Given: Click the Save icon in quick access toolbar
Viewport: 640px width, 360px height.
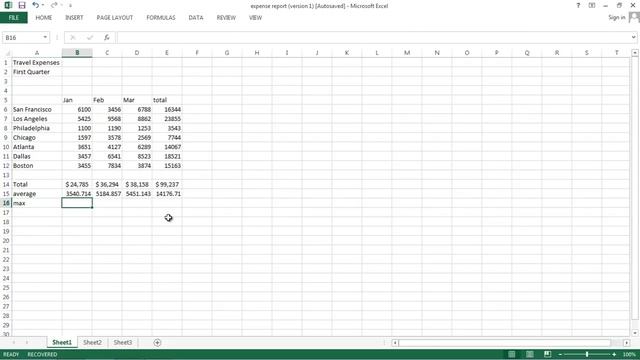Looking at the screenshot, I should click(x=22, y=5).
